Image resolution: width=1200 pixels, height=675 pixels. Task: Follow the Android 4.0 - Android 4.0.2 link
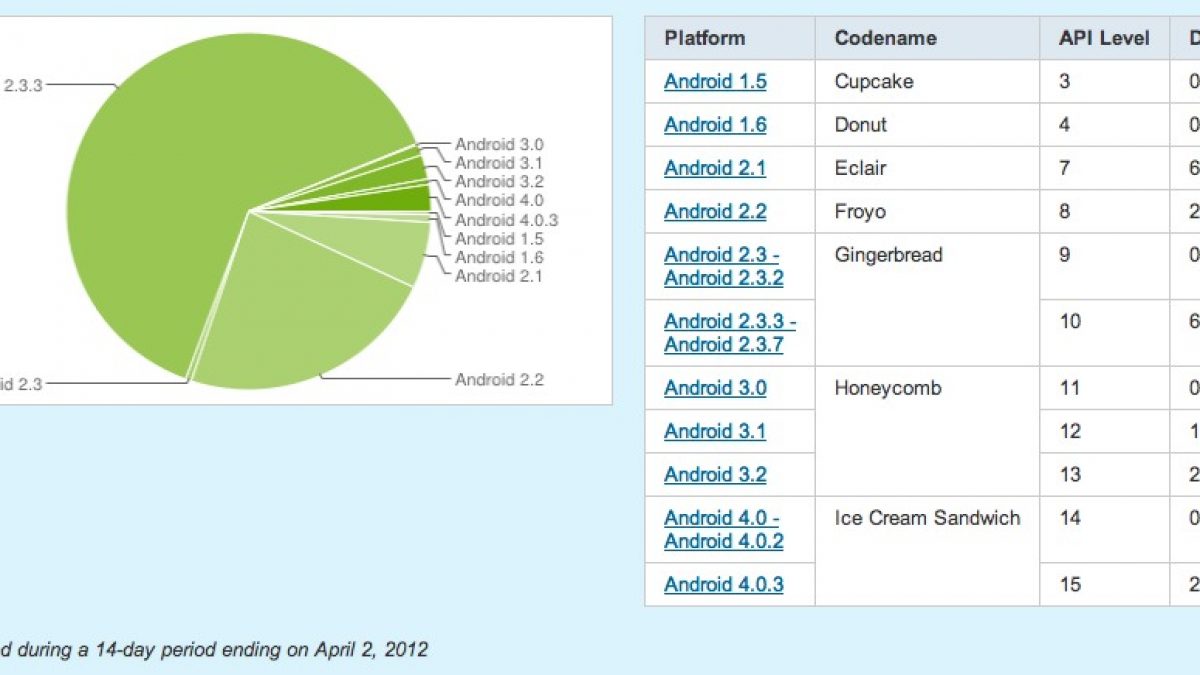(x=723, y=529)
